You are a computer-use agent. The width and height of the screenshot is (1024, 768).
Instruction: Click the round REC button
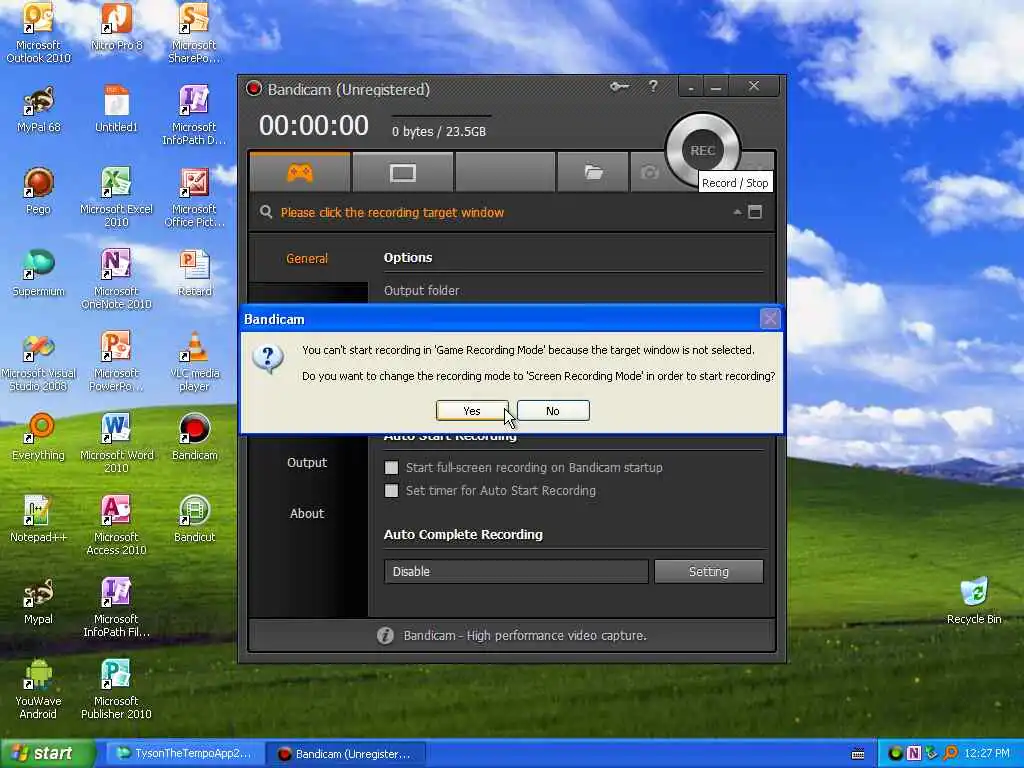pyautogui.click(x=703, y=150)
